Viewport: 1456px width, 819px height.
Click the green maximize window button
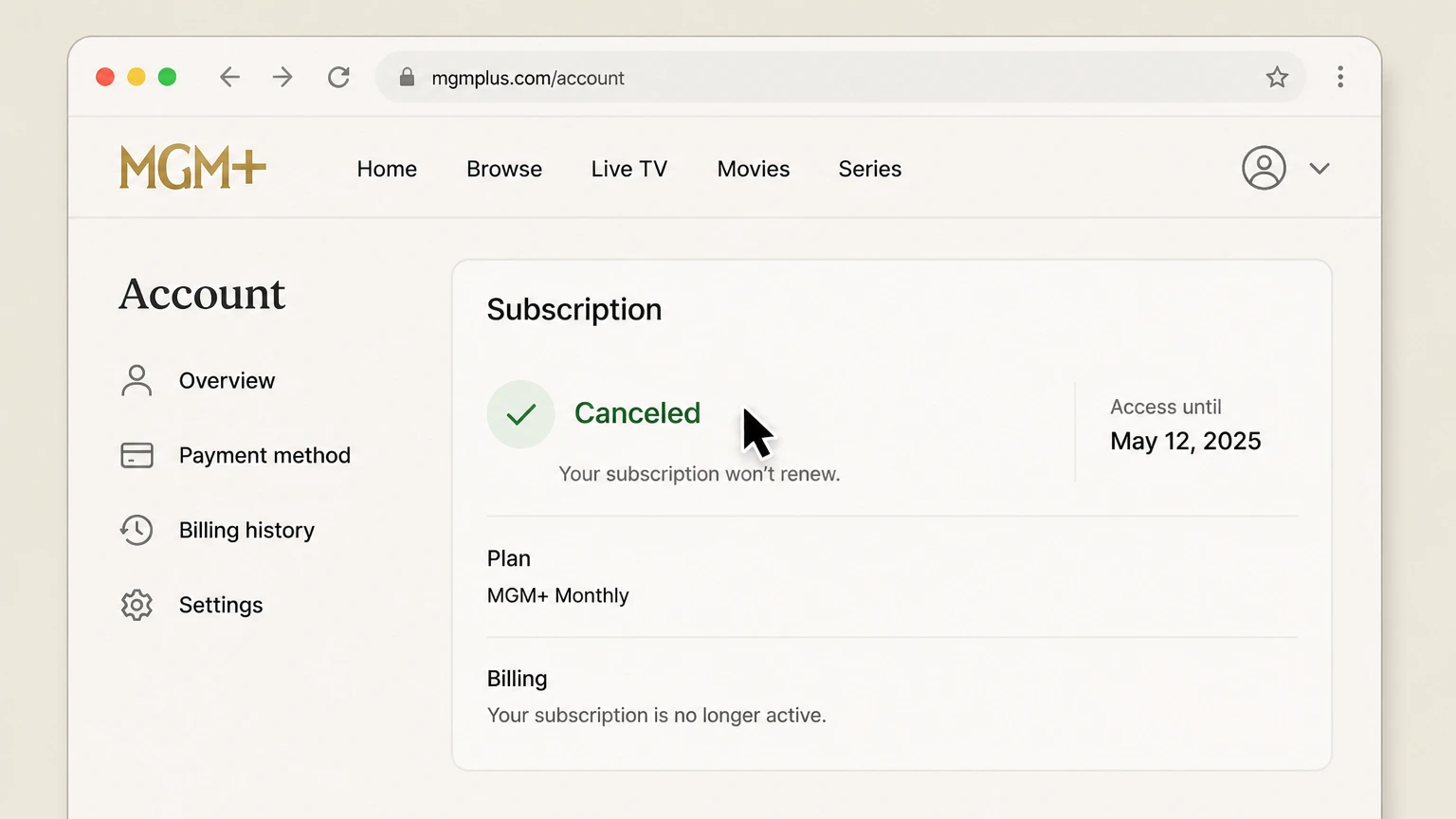click(x=167, y=77)
